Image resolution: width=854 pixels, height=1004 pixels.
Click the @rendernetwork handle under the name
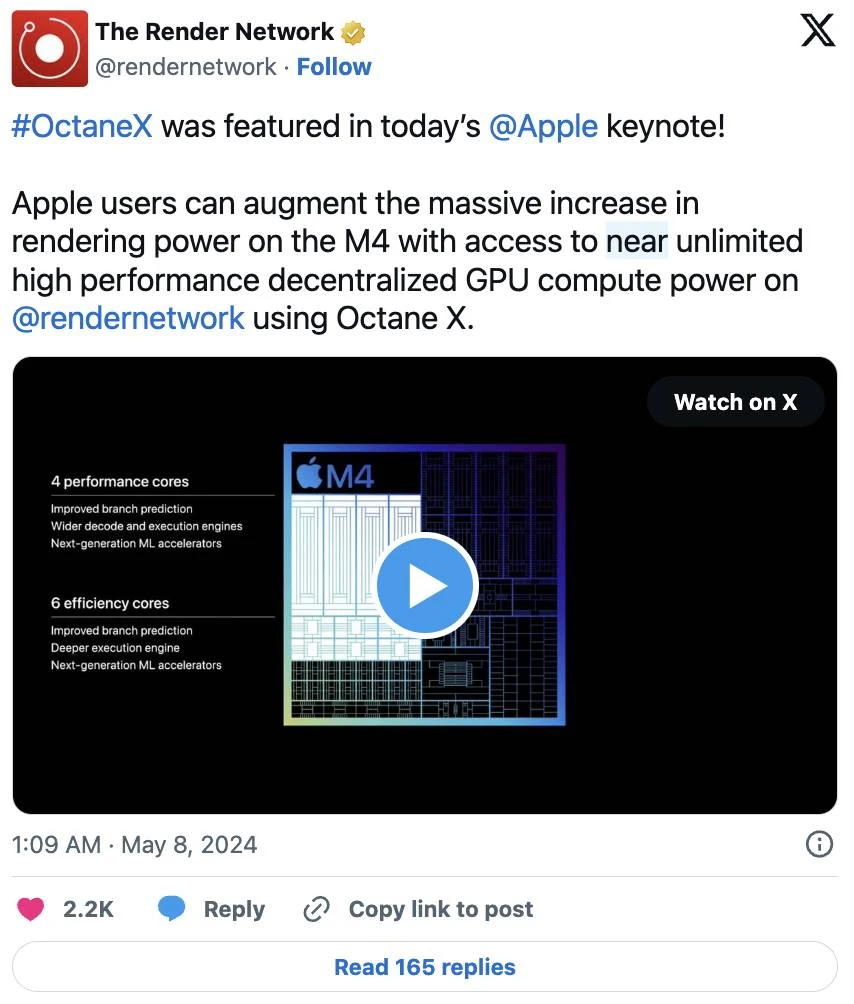(186, 67)
